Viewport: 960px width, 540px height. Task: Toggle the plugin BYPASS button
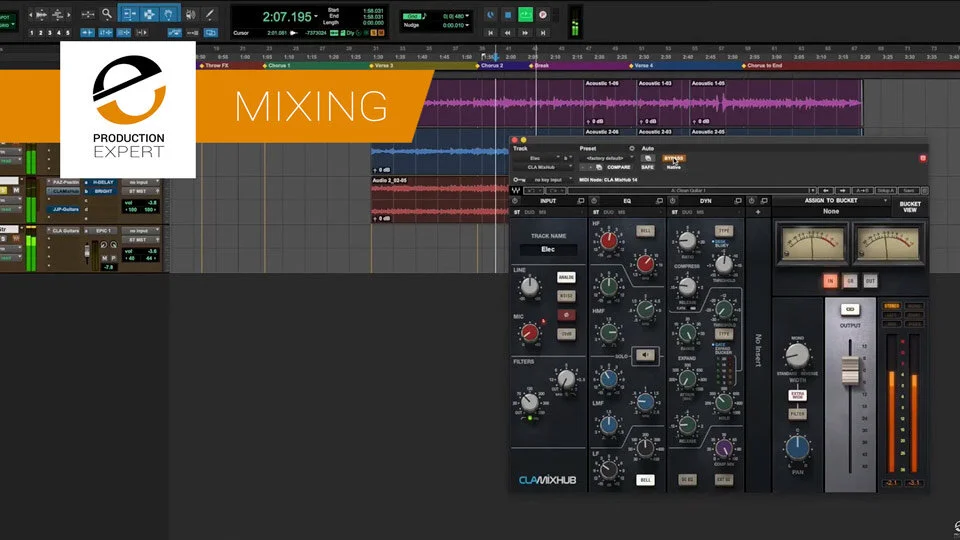[673, 158]
